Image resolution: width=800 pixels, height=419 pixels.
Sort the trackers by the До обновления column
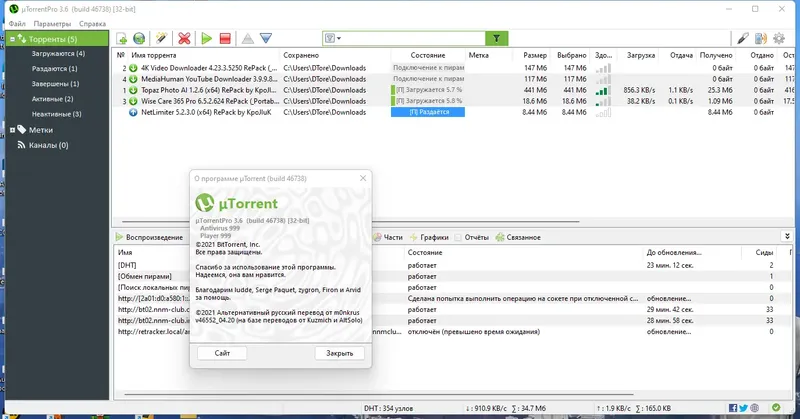click(x=673, y=253)
